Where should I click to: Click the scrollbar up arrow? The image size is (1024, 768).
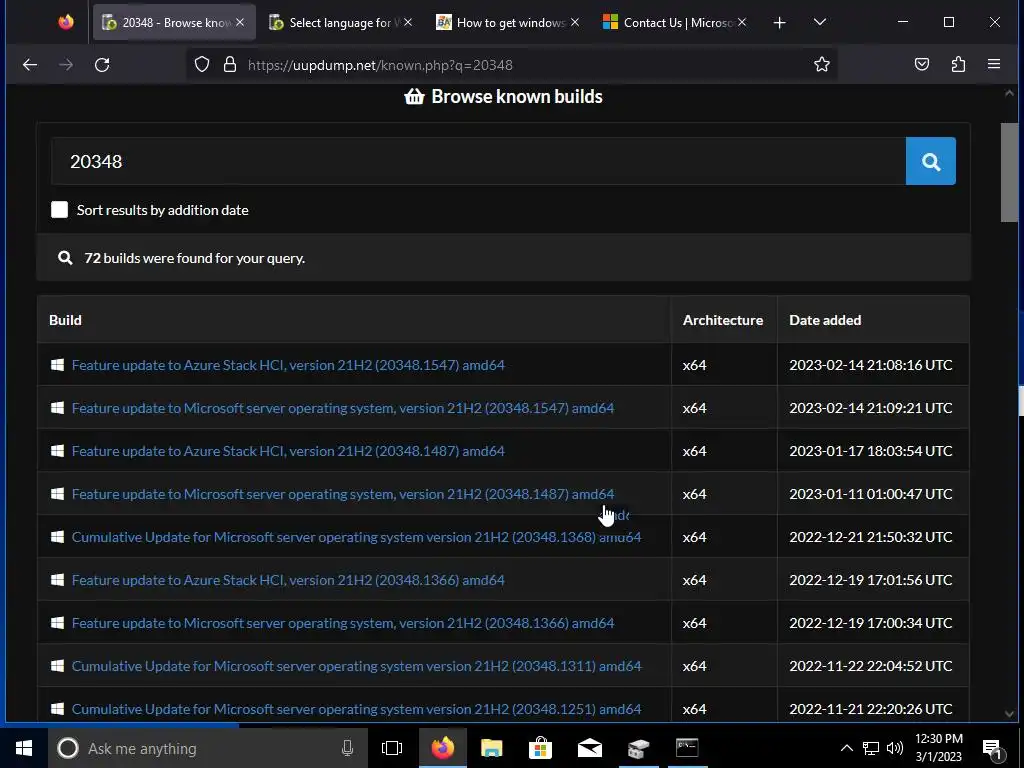1009,93
